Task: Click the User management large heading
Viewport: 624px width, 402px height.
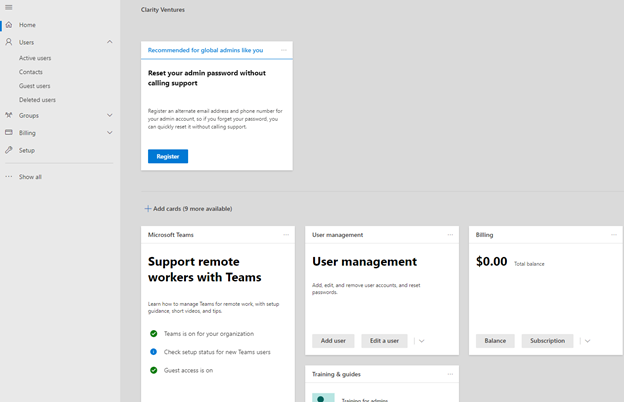Action: click(365, 261)
